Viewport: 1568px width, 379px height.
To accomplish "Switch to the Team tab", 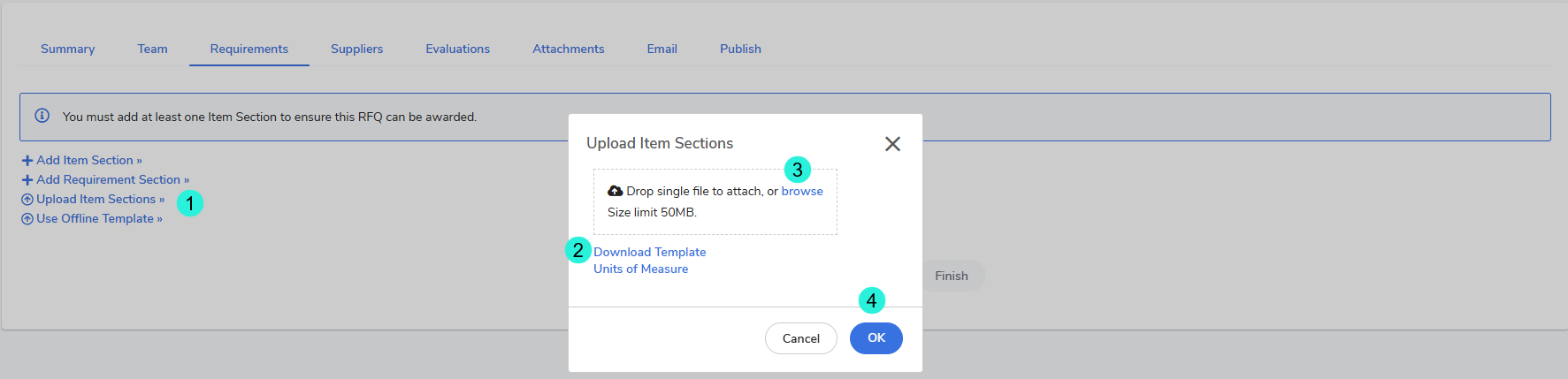I will 152,49.
